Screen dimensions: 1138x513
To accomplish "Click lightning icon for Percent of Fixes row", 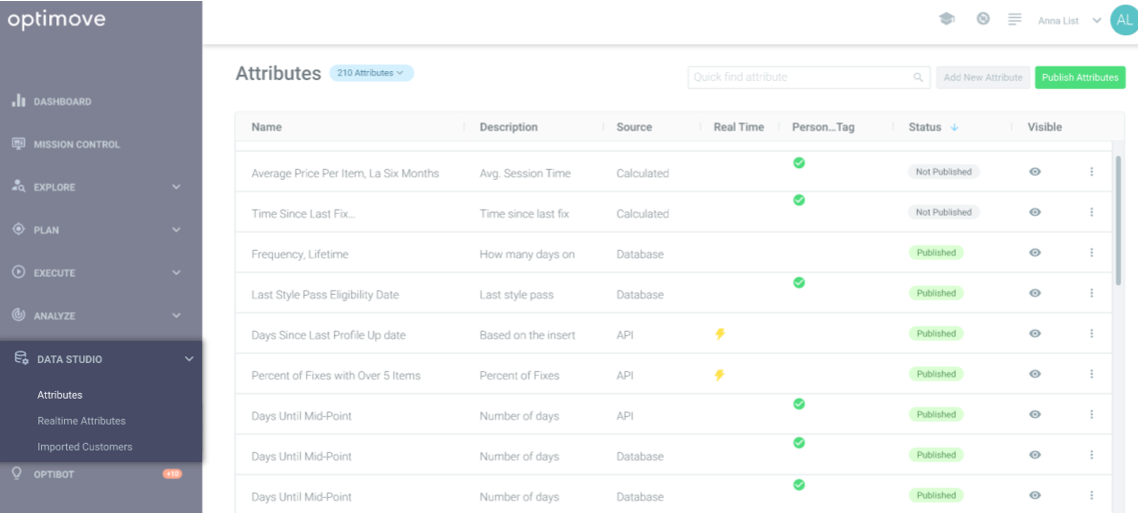I will [x=720, y=375].
